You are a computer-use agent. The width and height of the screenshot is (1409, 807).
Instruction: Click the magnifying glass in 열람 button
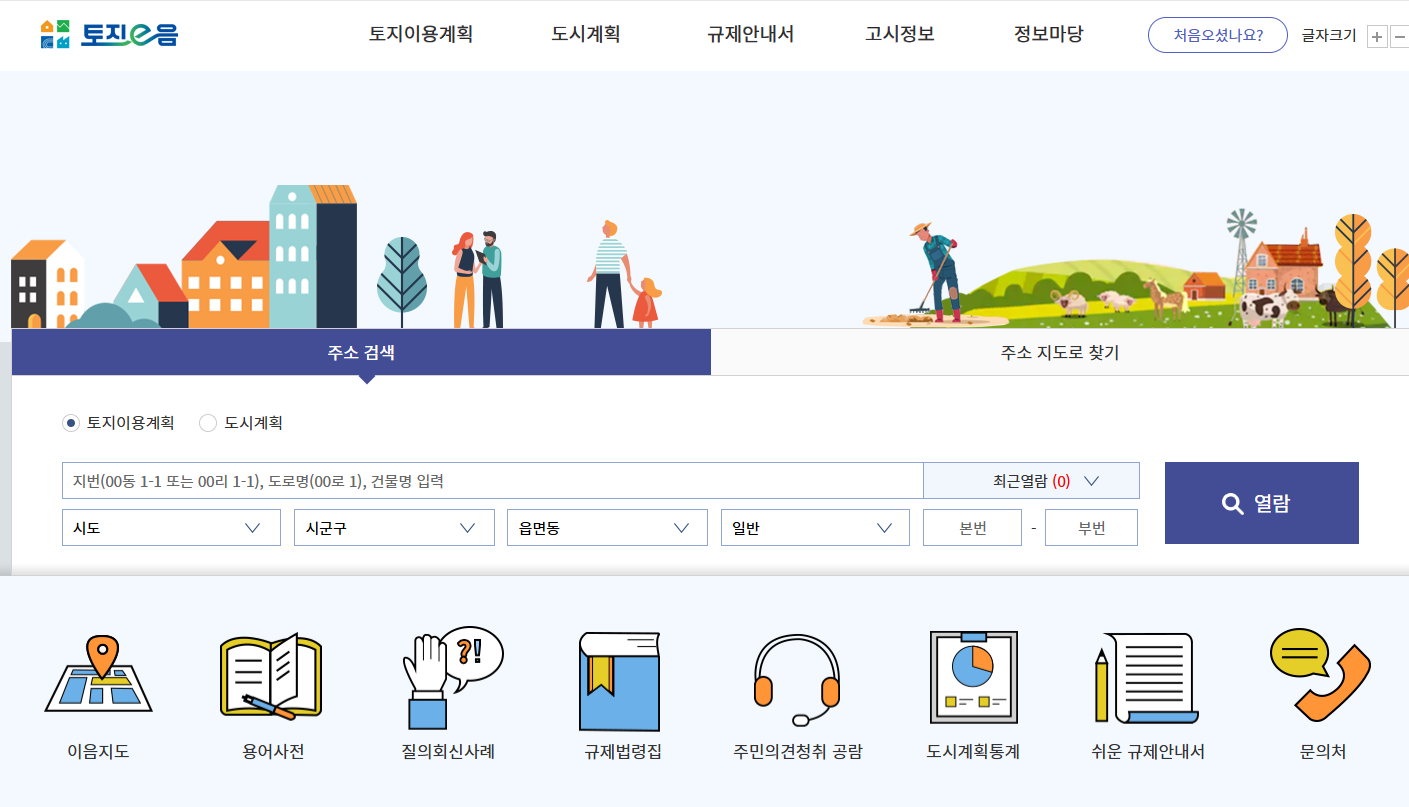pyautogui.click(x=1233, y=502)
